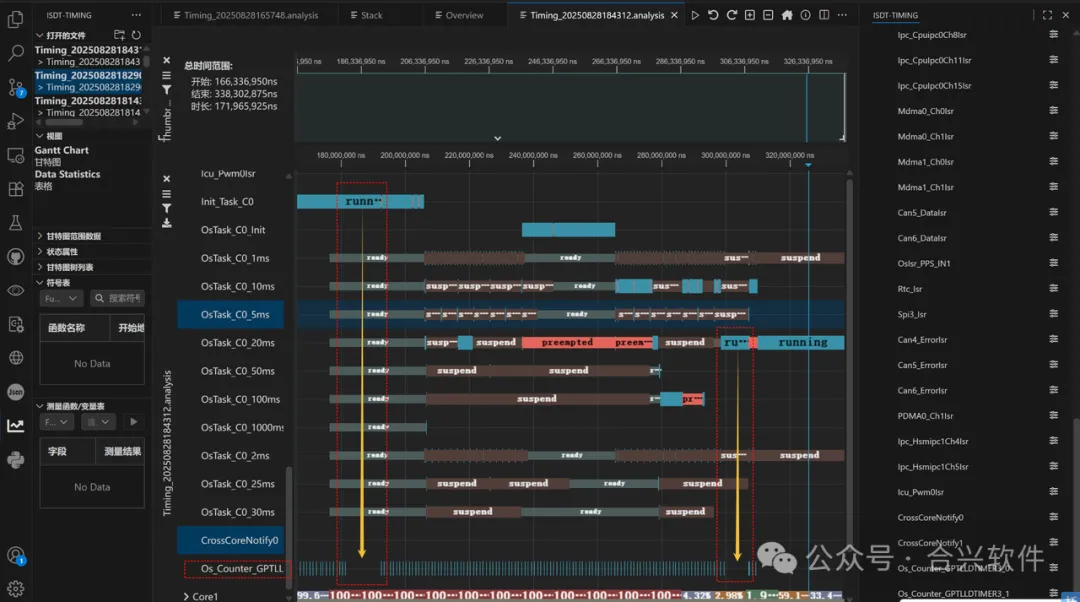
Task: Open Gantt Chart view link
Action: 62,150
